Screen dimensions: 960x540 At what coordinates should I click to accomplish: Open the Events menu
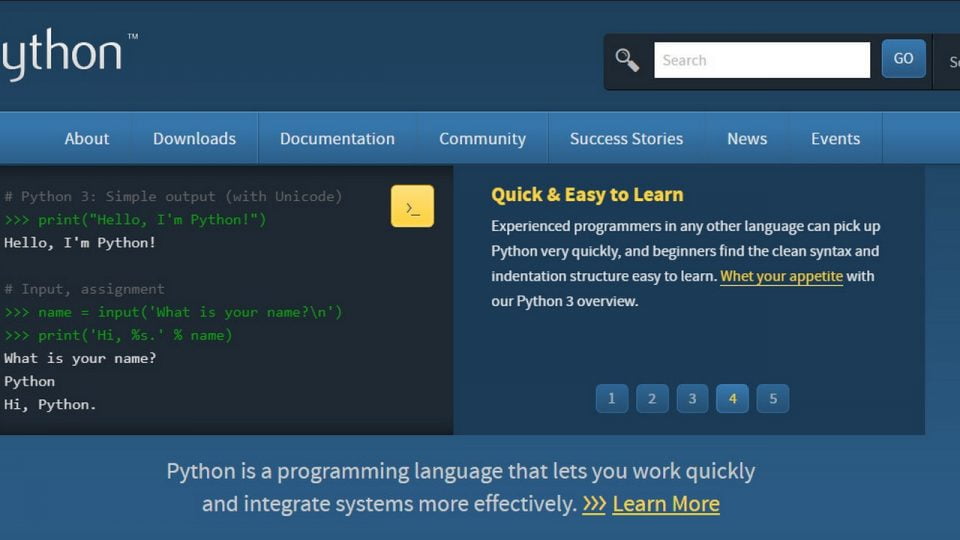pyautogui.click(x=835, y=139)
